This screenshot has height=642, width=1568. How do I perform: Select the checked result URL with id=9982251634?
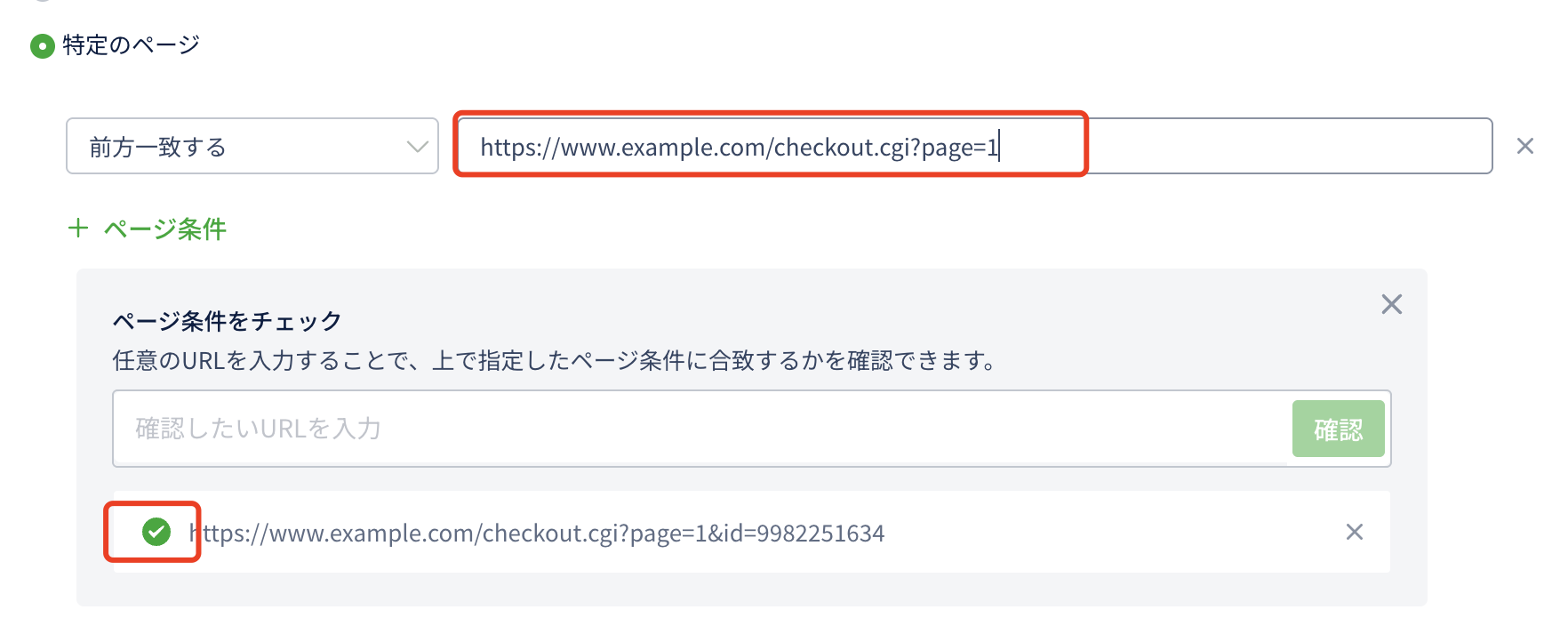pyautogui.click(x=537, y=533)
